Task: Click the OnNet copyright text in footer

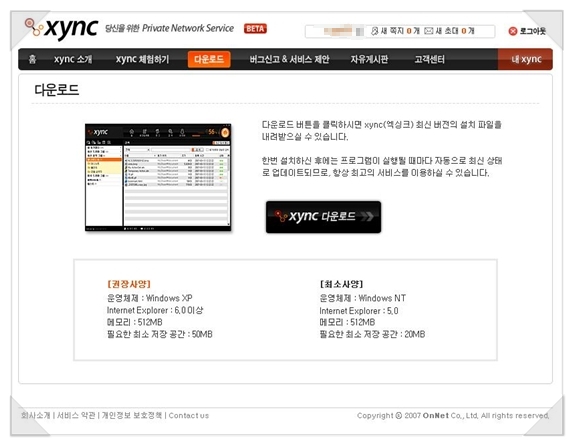Action: [x=453, y=415]
